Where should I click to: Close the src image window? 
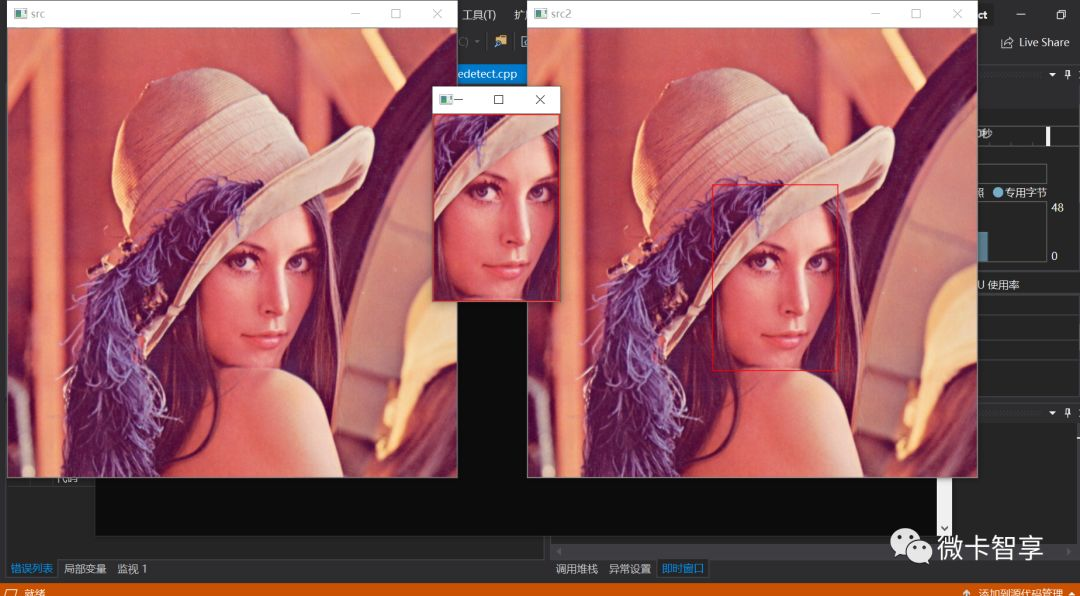pos(437,14)
